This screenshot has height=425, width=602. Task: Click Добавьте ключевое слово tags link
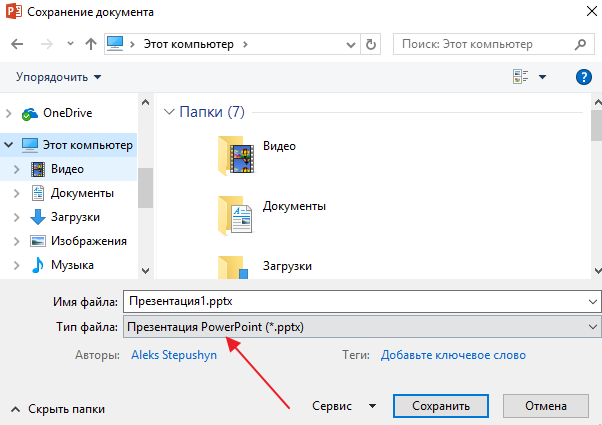click(453, 355)
